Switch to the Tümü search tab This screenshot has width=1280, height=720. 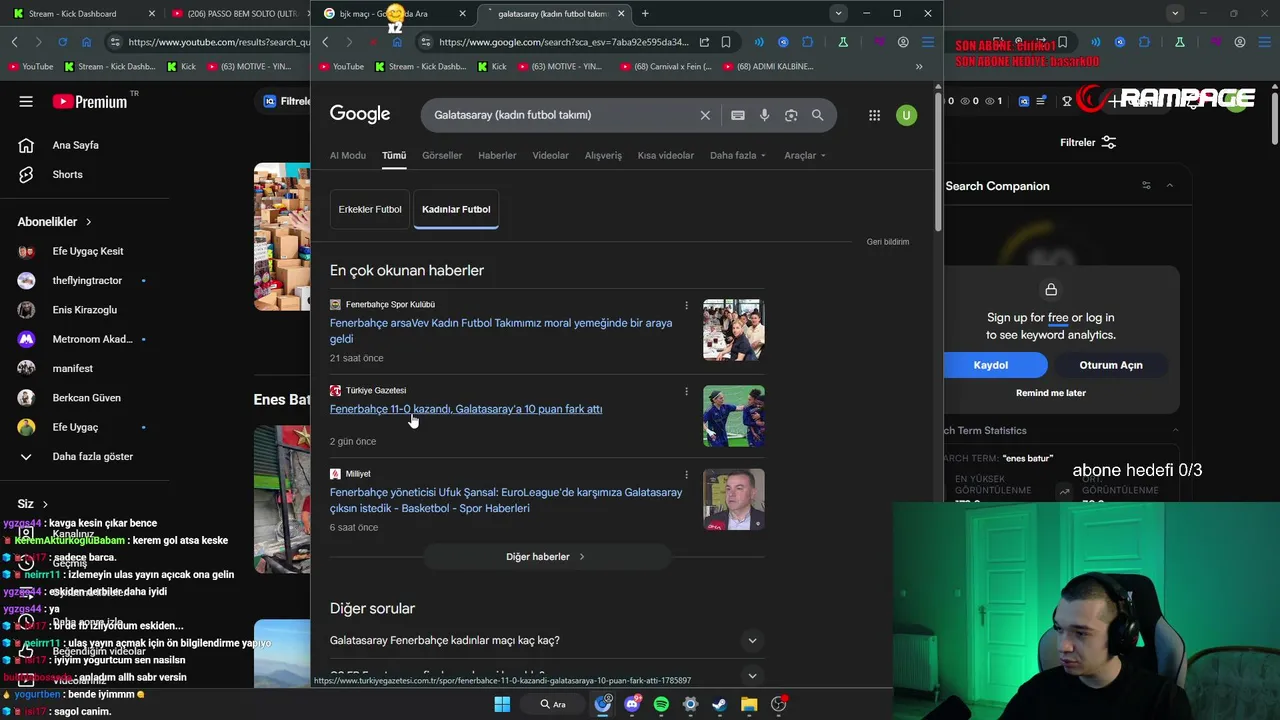coord(394,155)
